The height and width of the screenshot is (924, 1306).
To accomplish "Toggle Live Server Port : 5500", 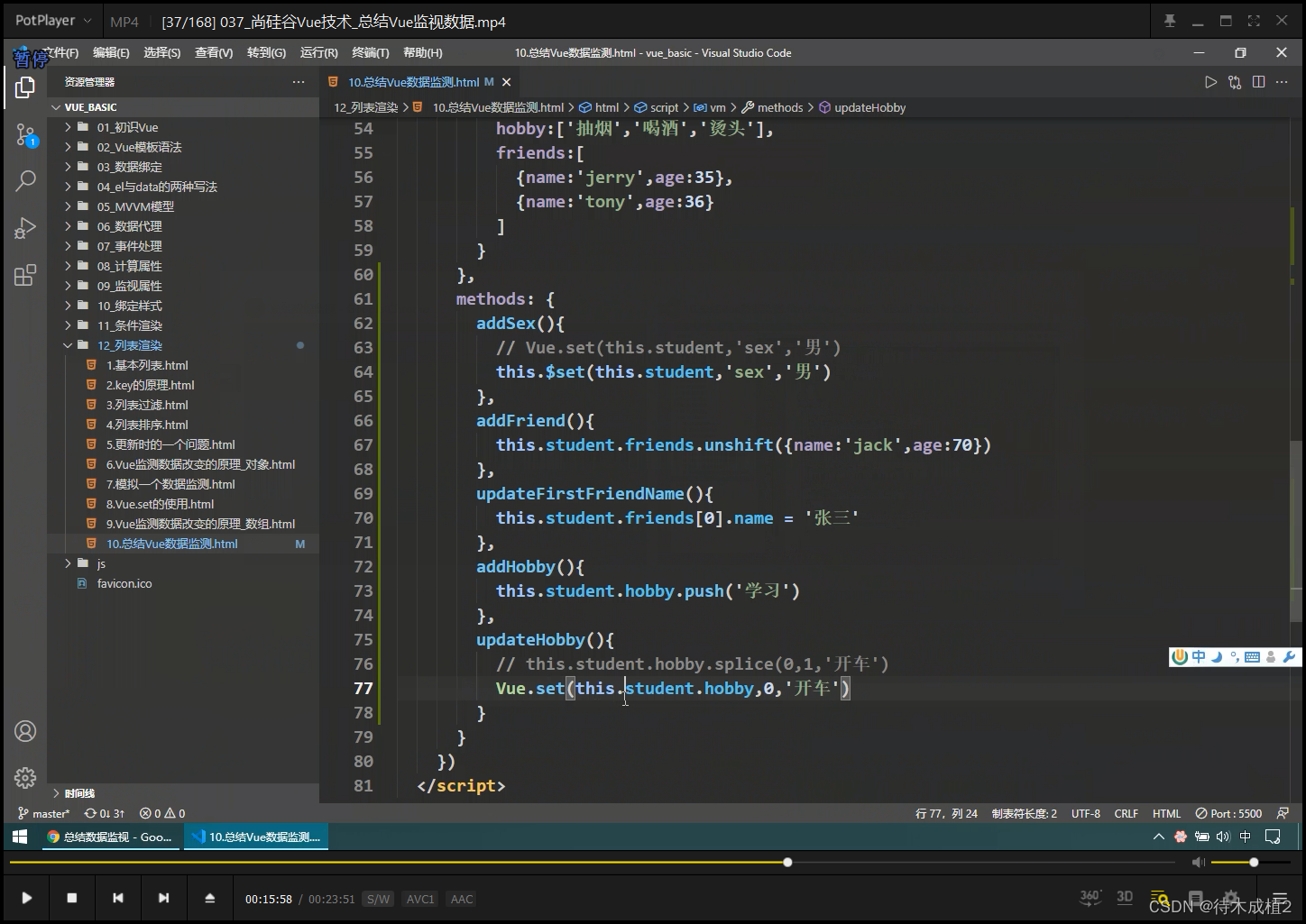I will point(1228,813).
